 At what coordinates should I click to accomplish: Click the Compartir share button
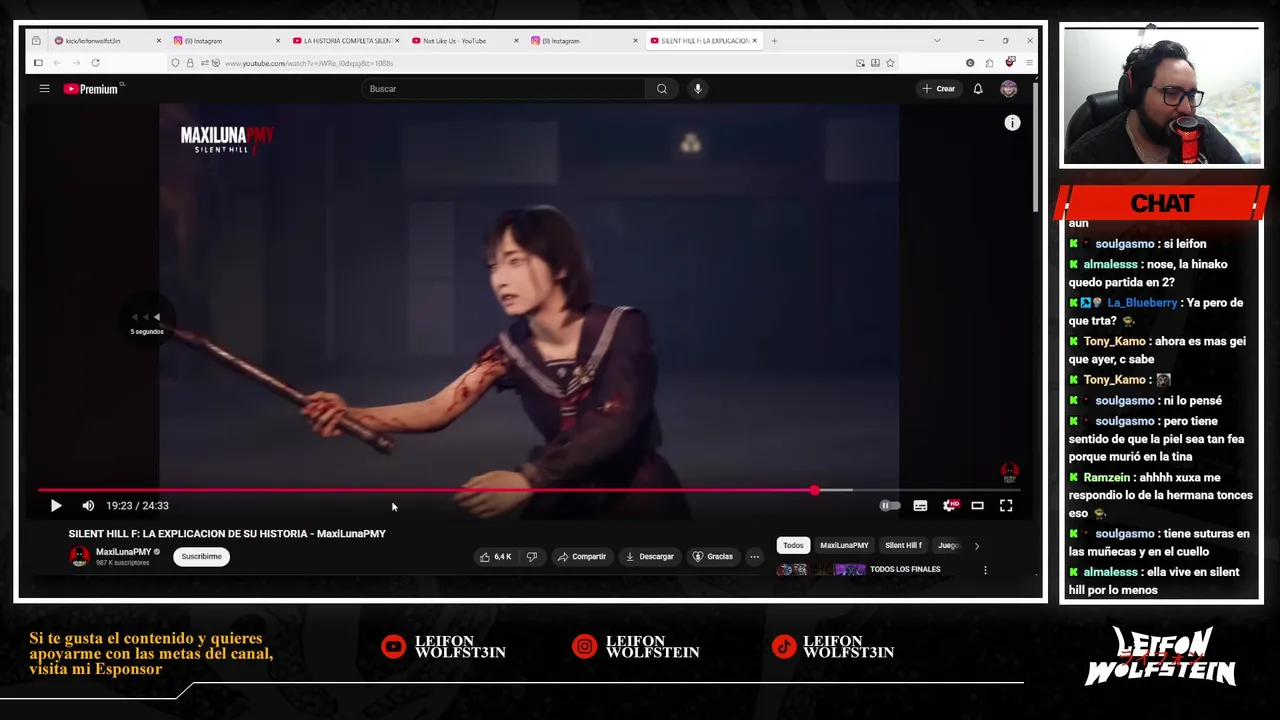point(582,557)
